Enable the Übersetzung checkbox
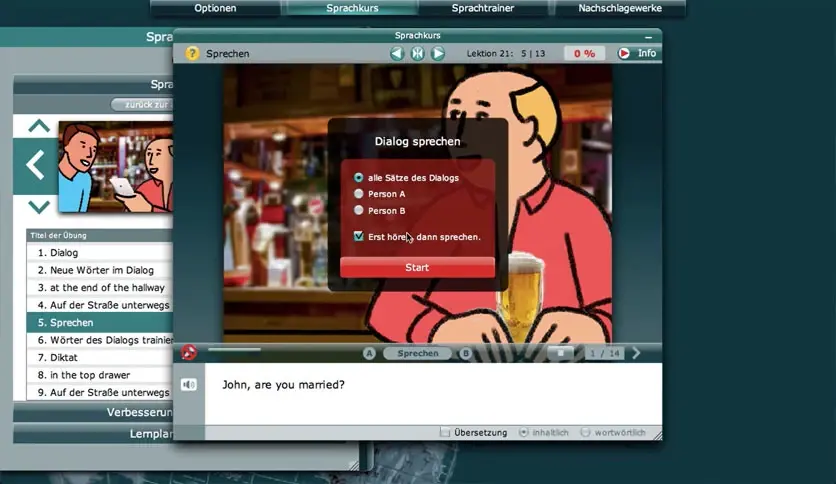 (x=446, y=433)
